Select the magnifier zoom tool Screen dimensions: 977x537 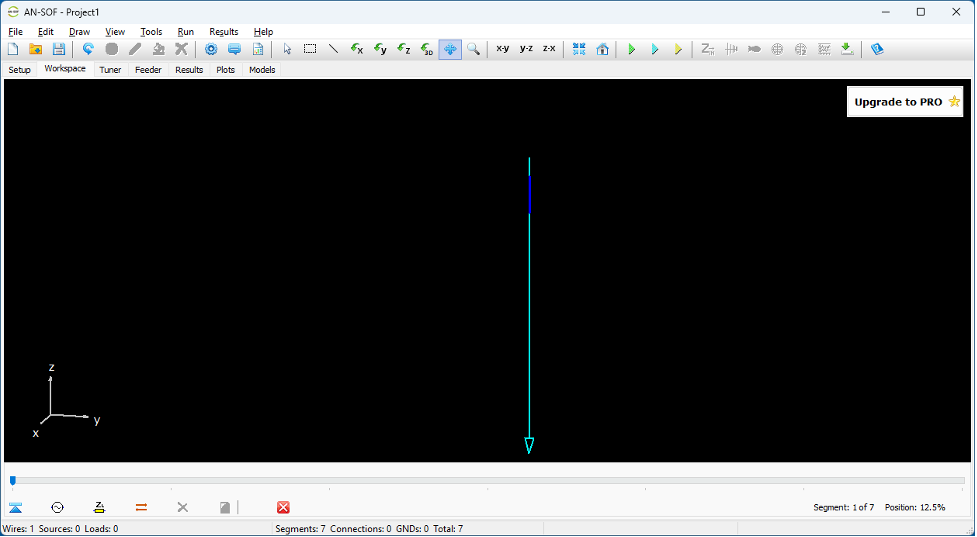pos(474,49)
